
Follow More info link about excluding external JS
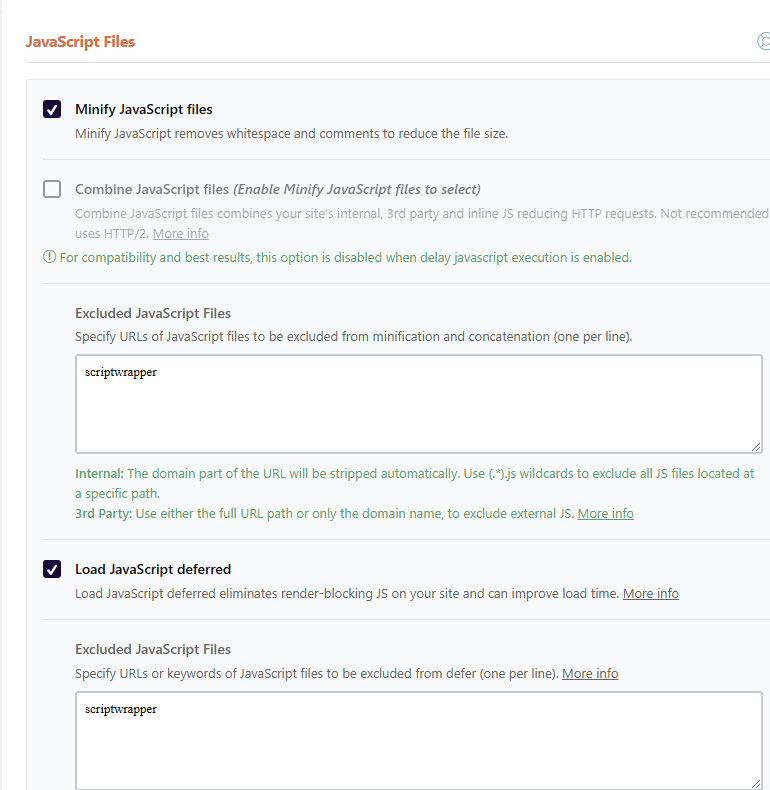[605, 513]
